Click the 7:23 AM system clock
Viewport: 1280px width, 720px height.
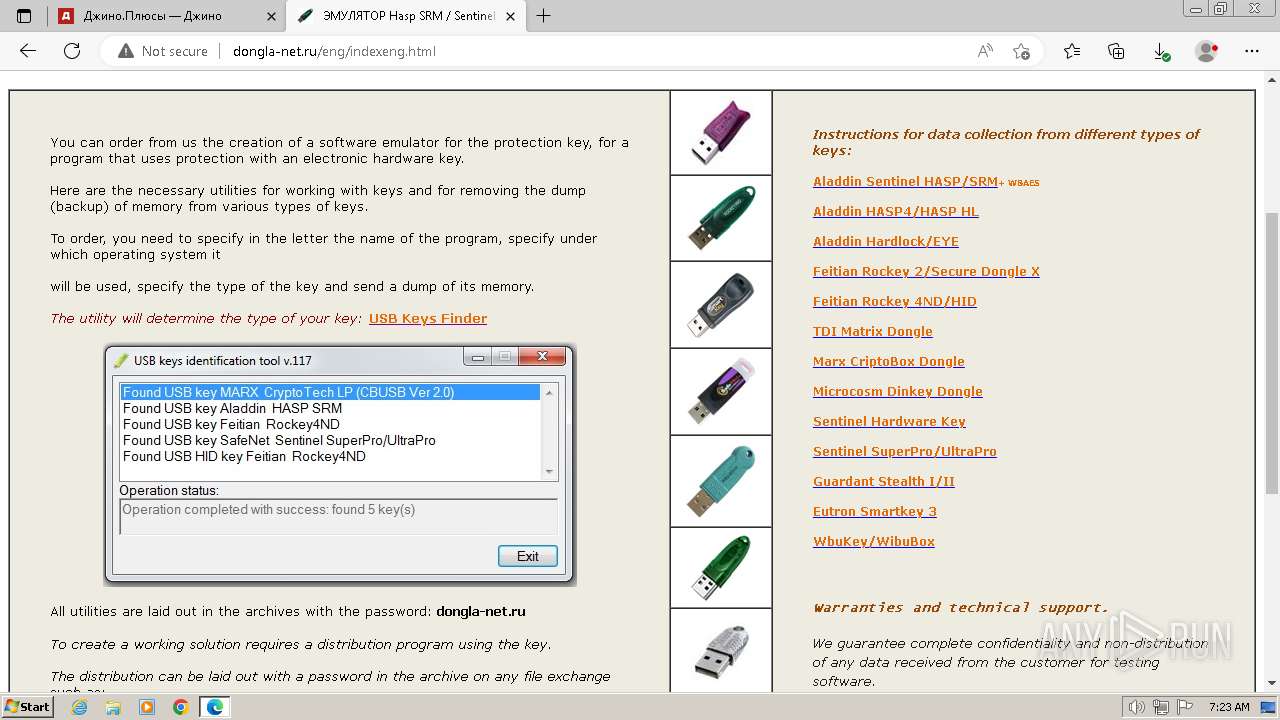pos(1228,707)
